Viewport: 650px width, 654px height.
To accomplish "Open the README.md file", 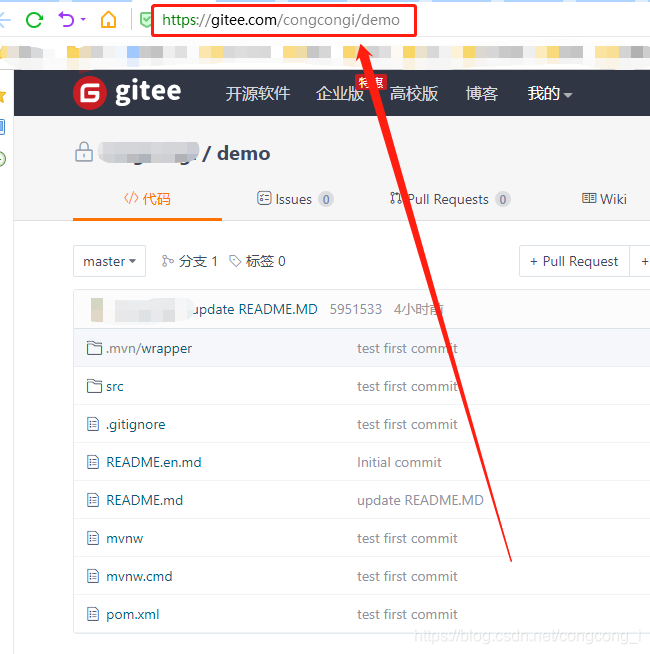I will (144, 500).
